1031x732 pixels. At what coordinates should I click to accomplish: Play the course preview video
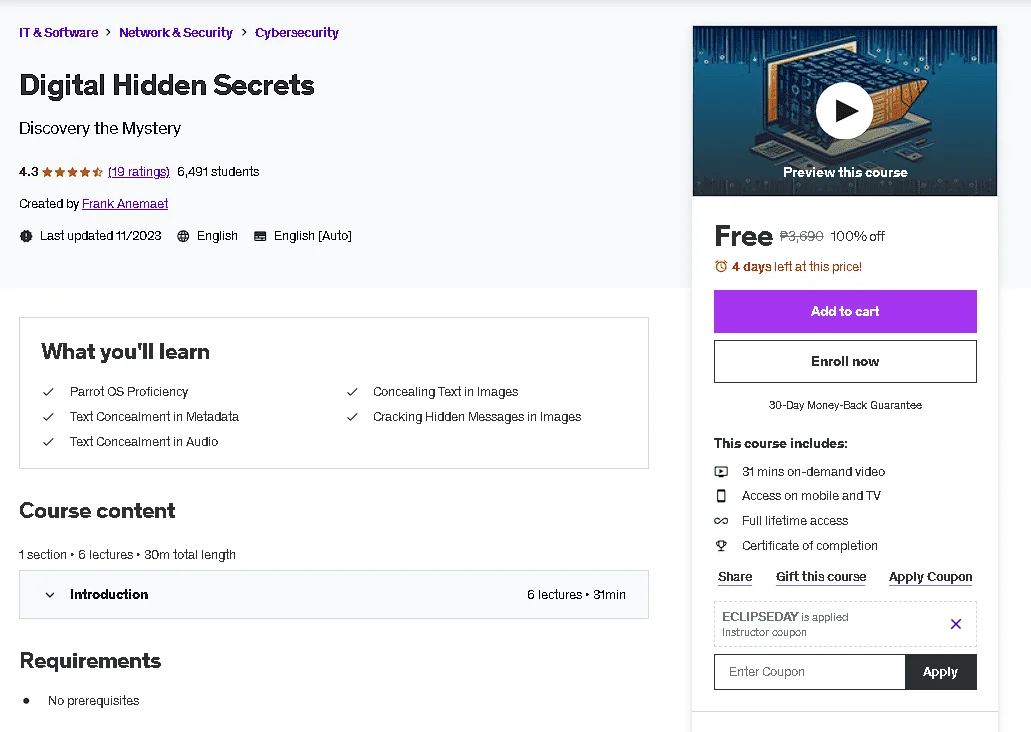(x=844, y=110)
